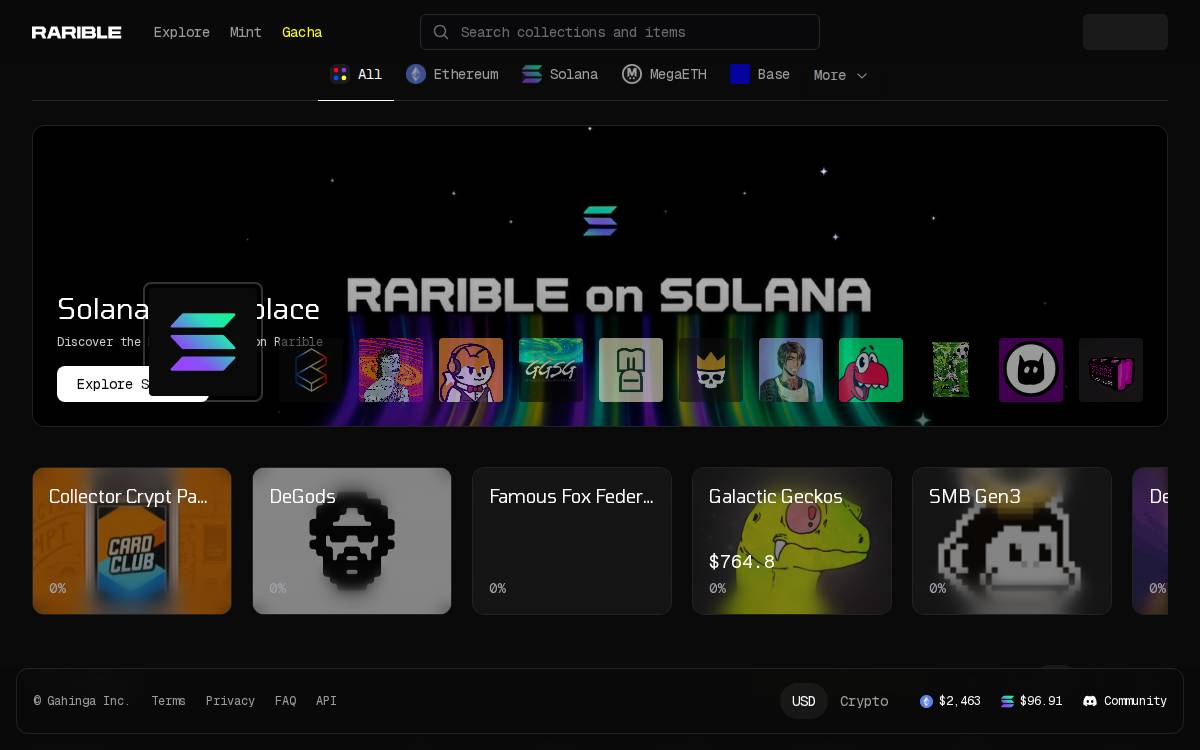Open the Terms link
1200x750 pixels.
coord(168,701)
